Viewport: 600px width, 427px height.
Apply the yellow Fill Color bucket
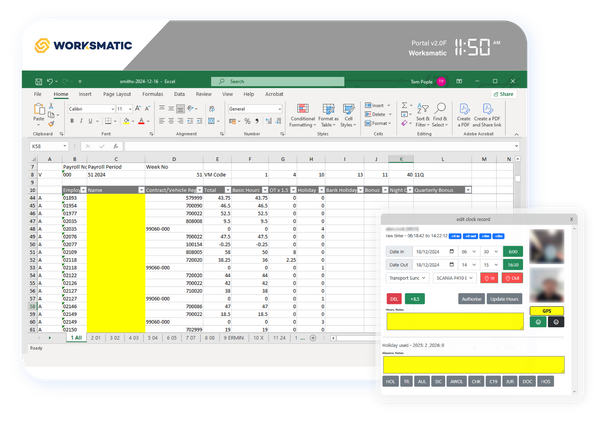click(x=126, y=121)
